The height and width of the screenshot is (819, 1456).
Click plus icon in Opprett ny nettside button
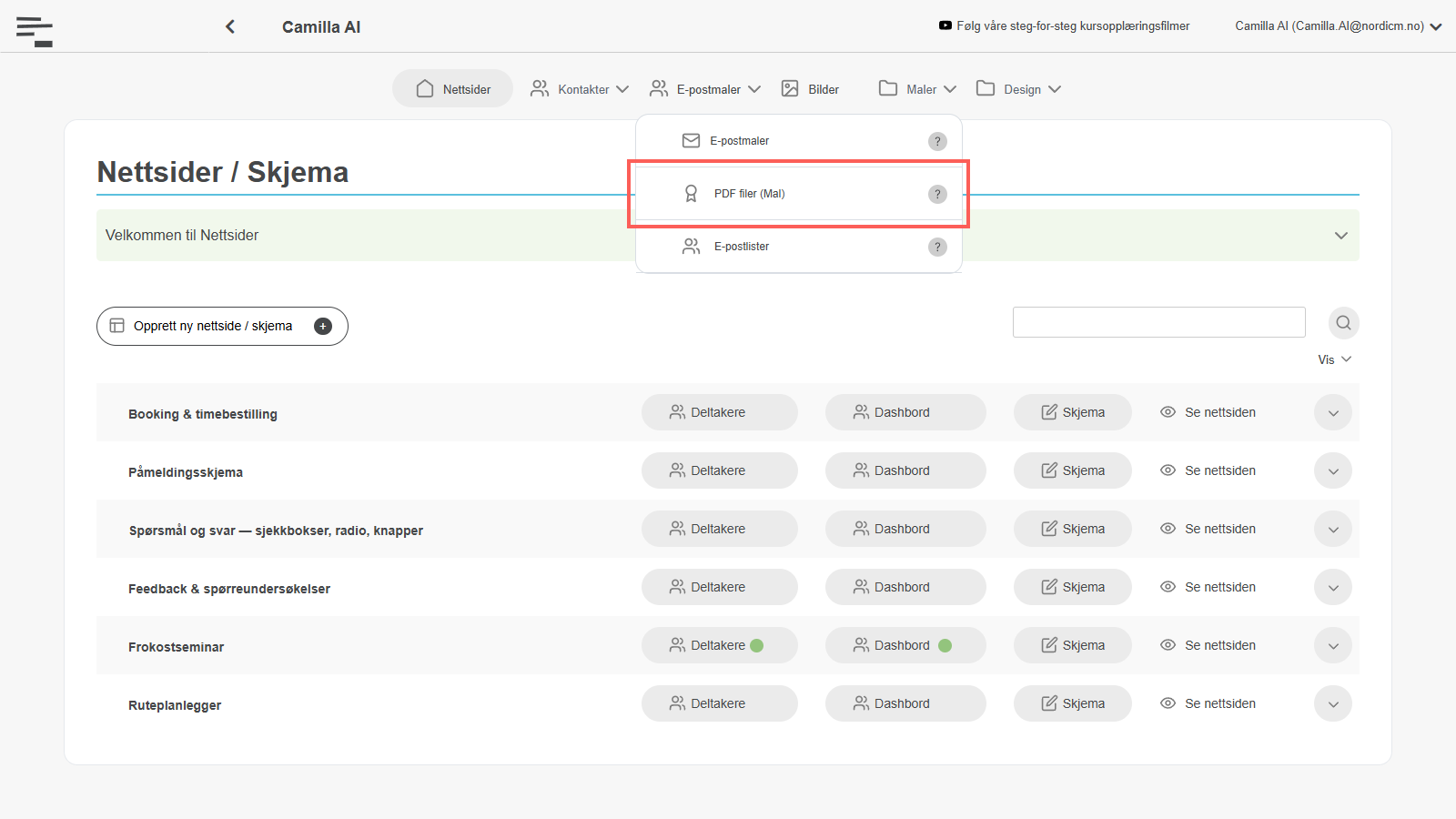click(x=323, y=326)
